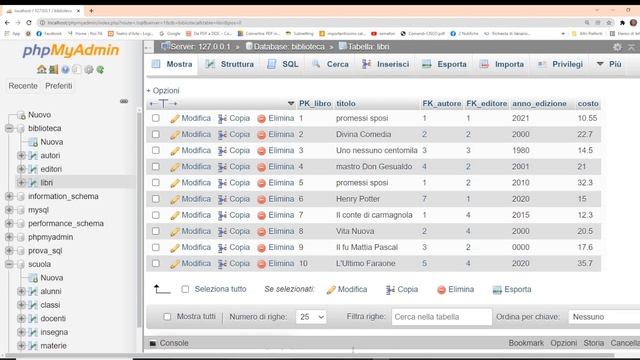Viewport: 640px width, 360px height.
Task: Click the link/collapse-all chain icon
Action: coord(124,101)
